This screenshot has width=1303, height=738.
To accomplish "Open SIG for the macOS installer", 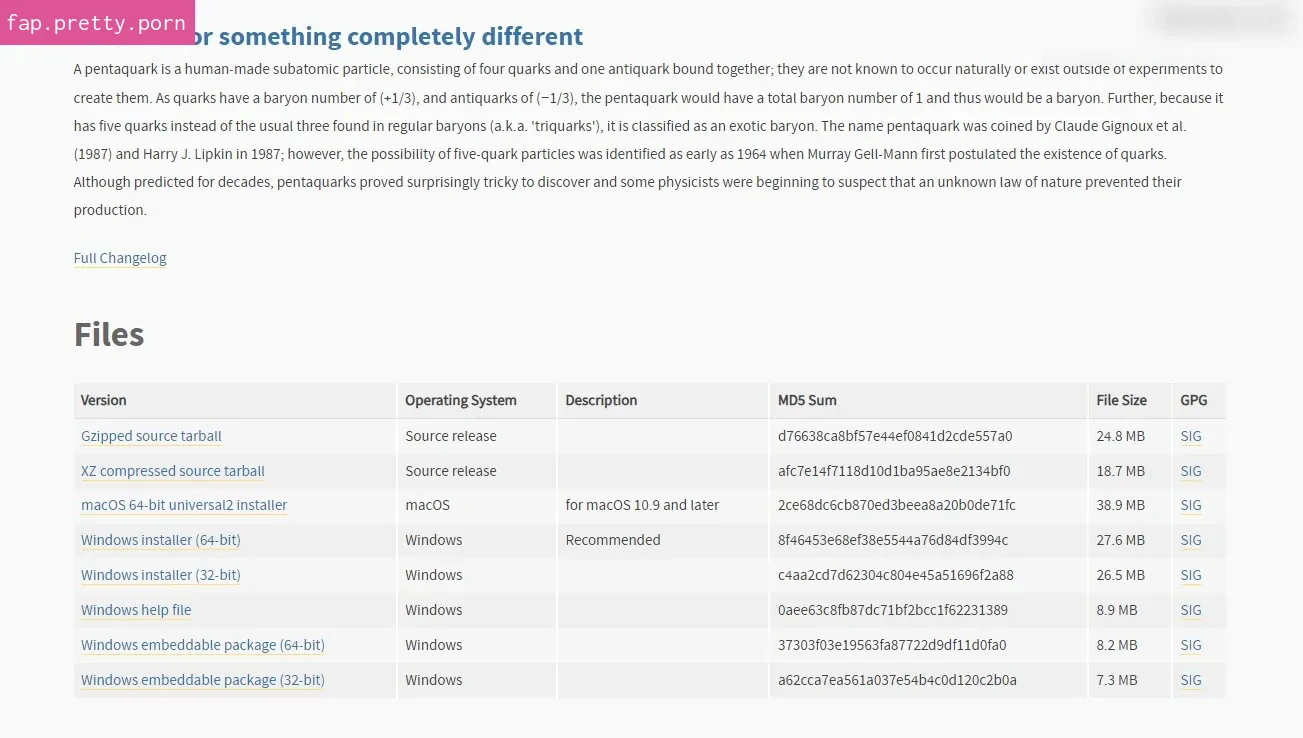I will (x=1190, y=505).
